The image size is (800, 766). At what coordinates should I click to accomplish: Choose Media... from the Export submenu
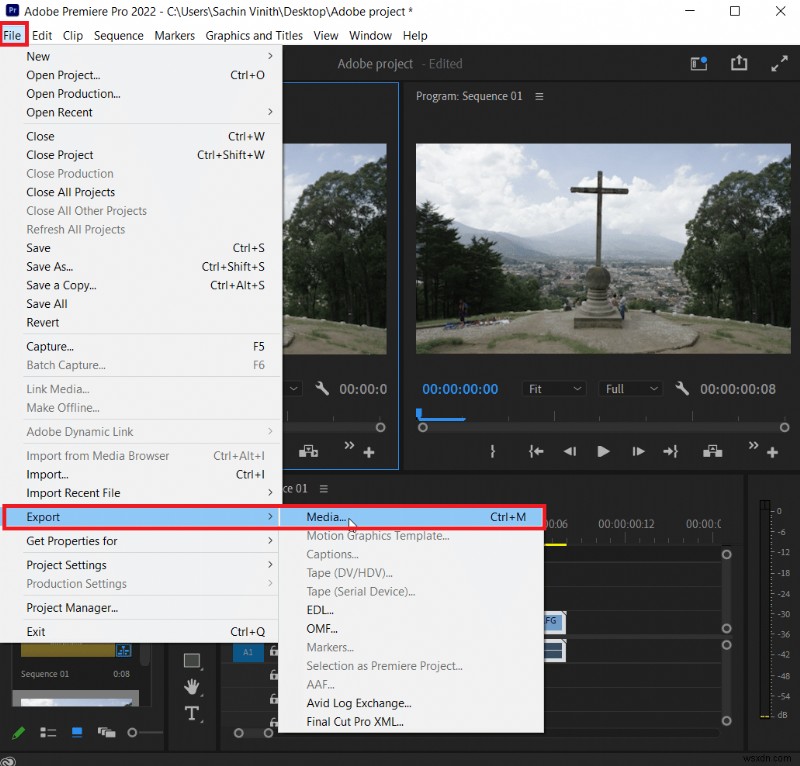pos(326,517)
